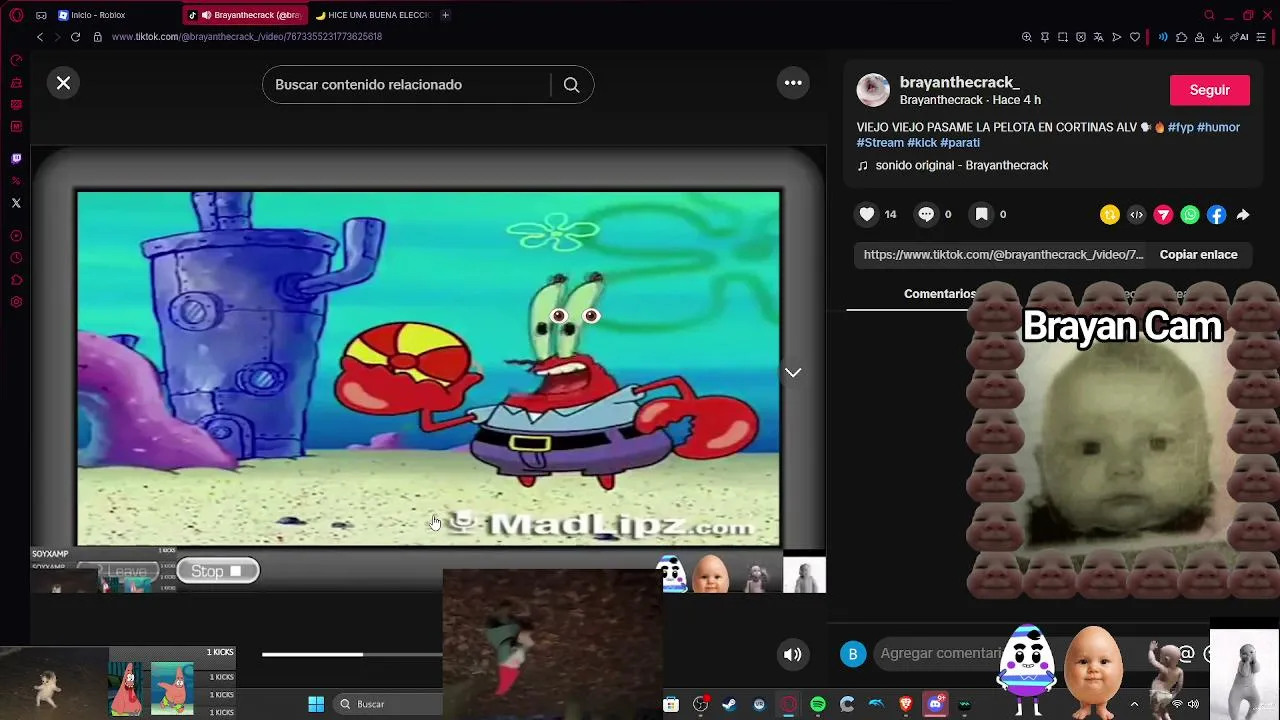The image size is (1280, 720).
Task: Open the #parati hashtag link
Action: coord(960,143)
